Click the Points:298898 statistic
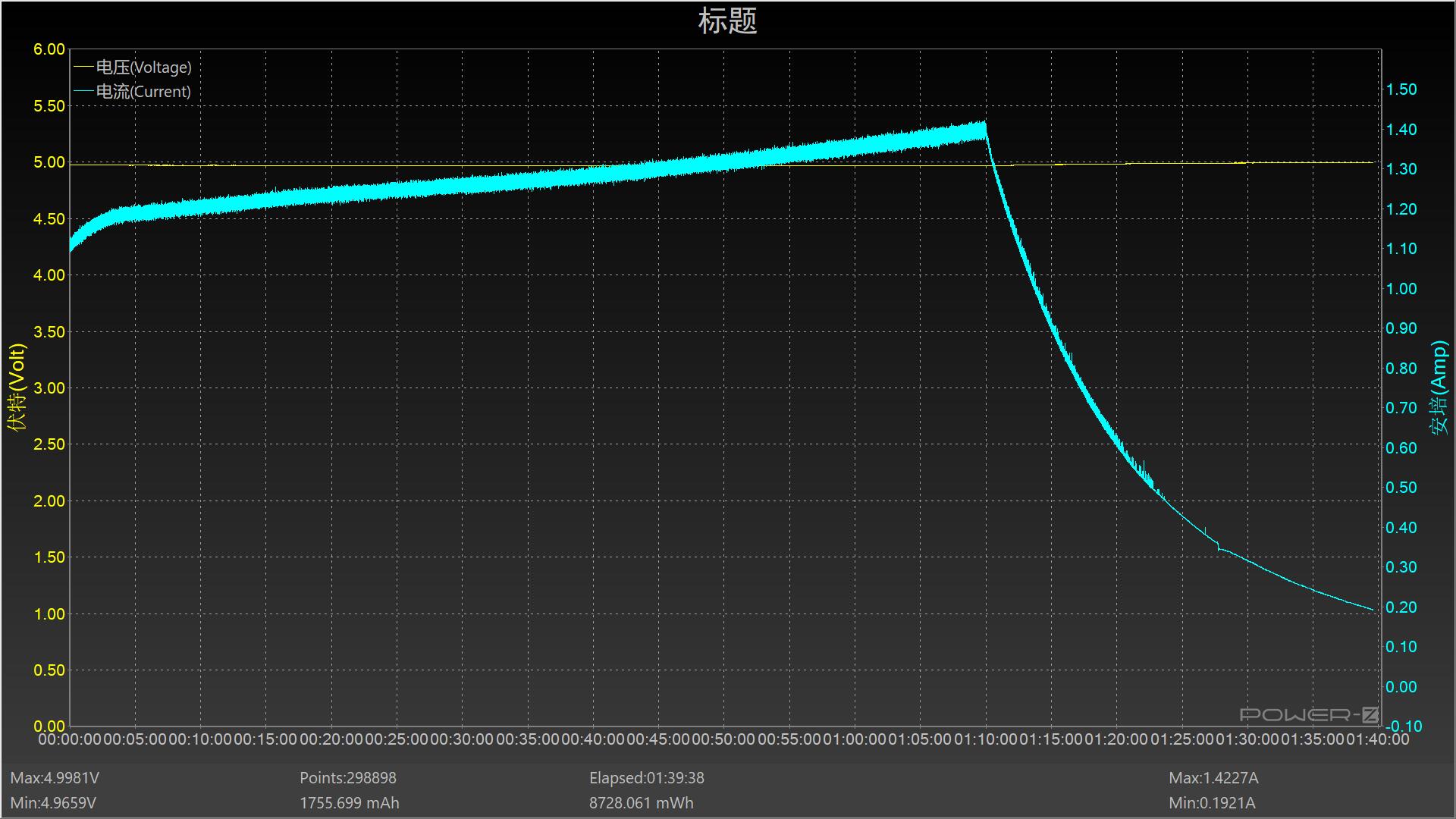The image size is (1456, 819). pos(347,778)
